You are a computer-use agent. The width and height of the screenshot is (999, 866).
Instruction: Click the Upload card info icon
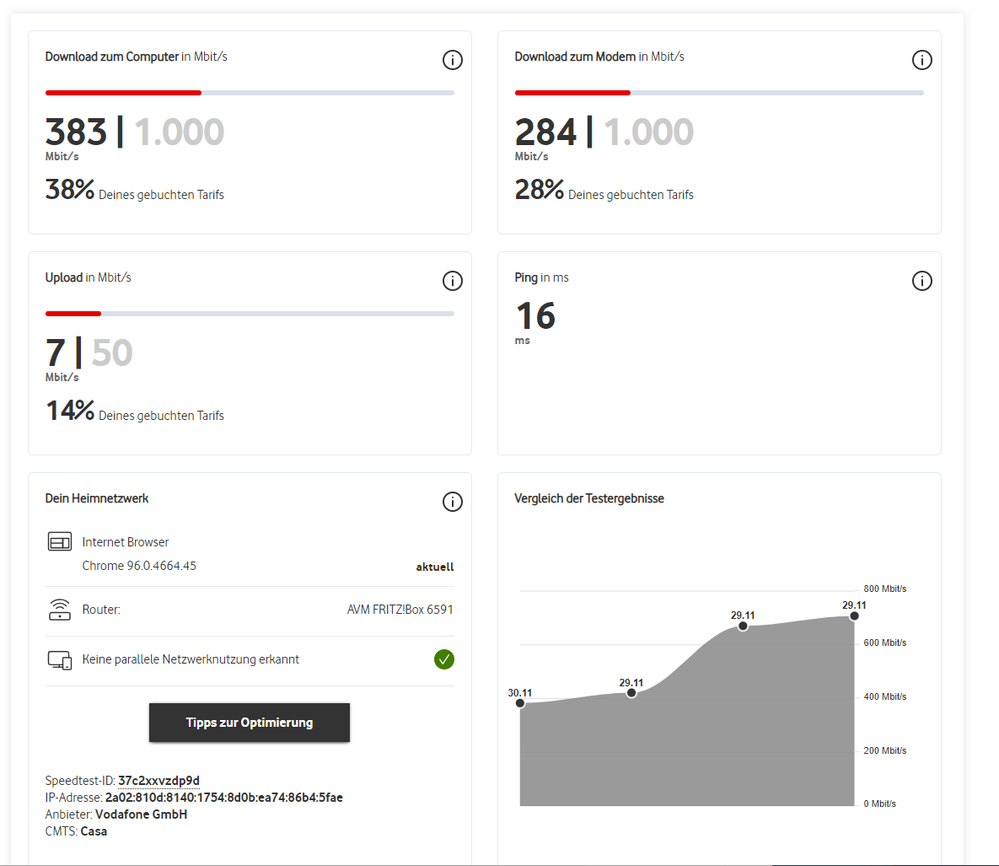coord(452,281)
